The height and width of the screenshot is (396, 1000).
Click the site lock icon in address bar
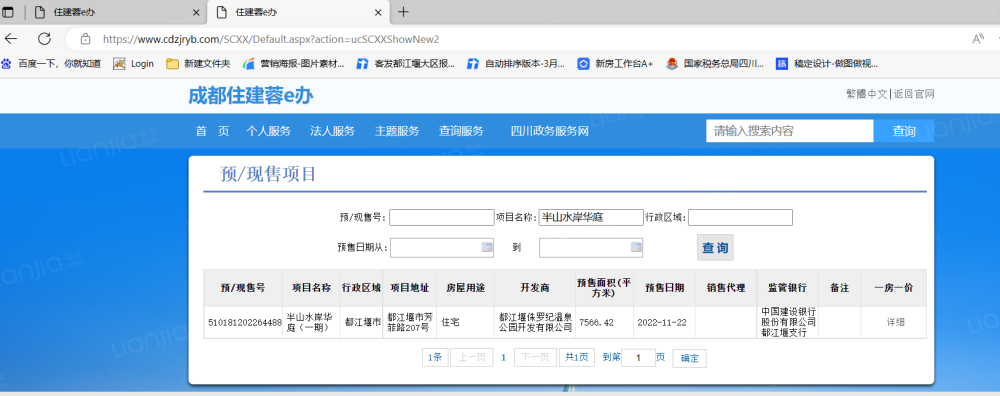[x=85, y=39]
